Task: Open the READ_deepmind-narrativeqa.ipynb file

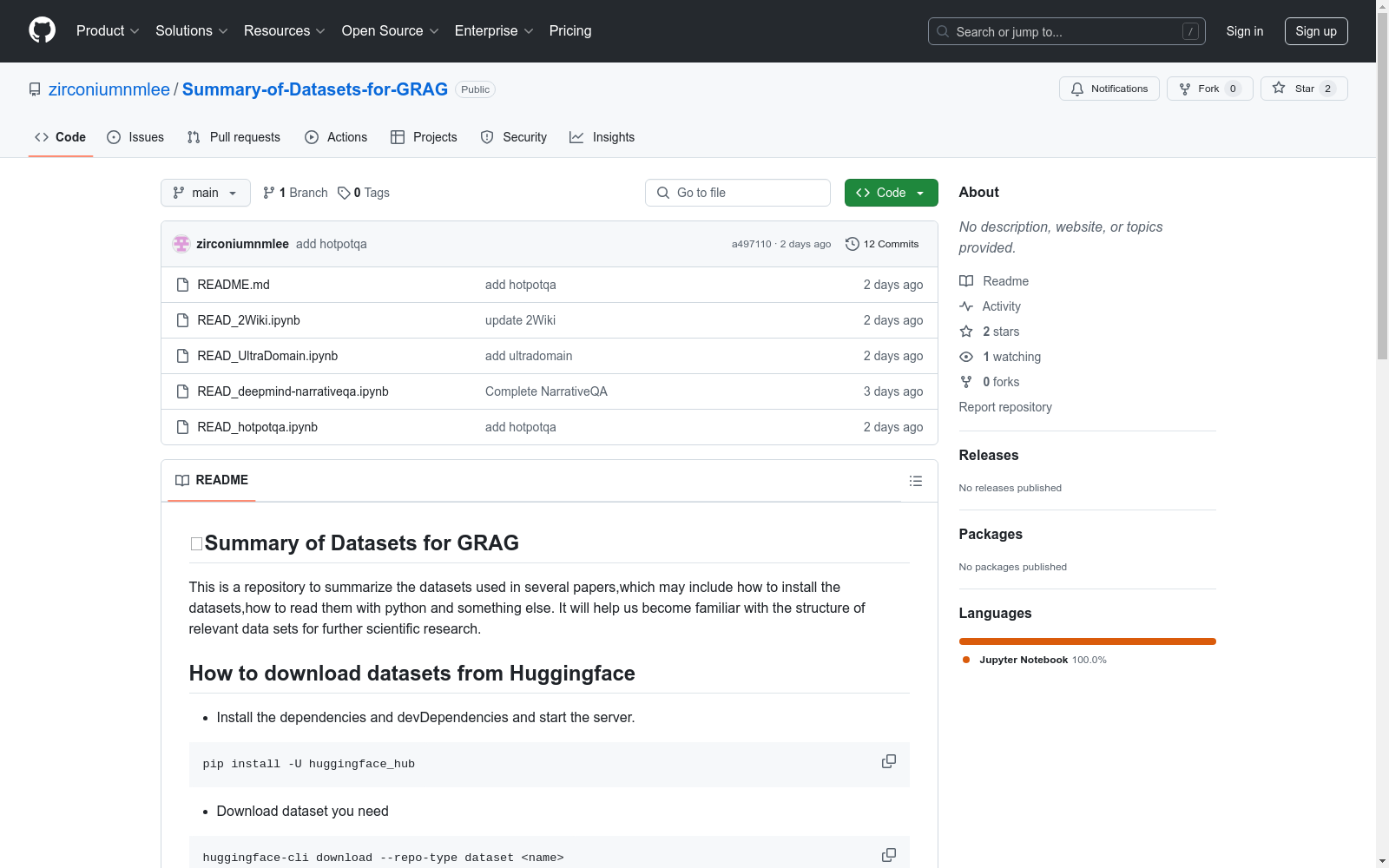Action: 293,391
